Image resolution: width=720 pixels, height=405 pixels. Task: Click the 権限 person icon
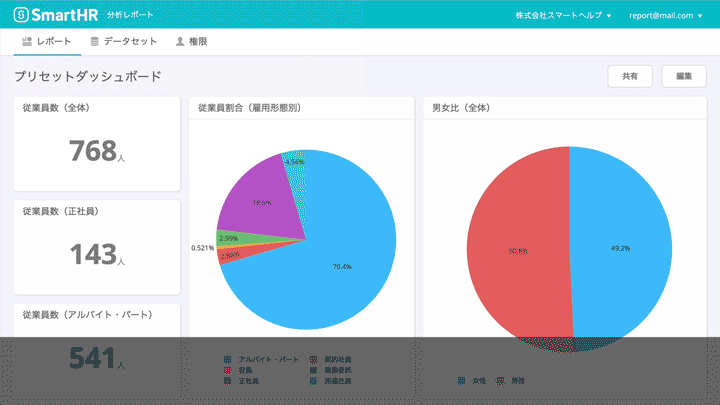(x=179, y=42)
